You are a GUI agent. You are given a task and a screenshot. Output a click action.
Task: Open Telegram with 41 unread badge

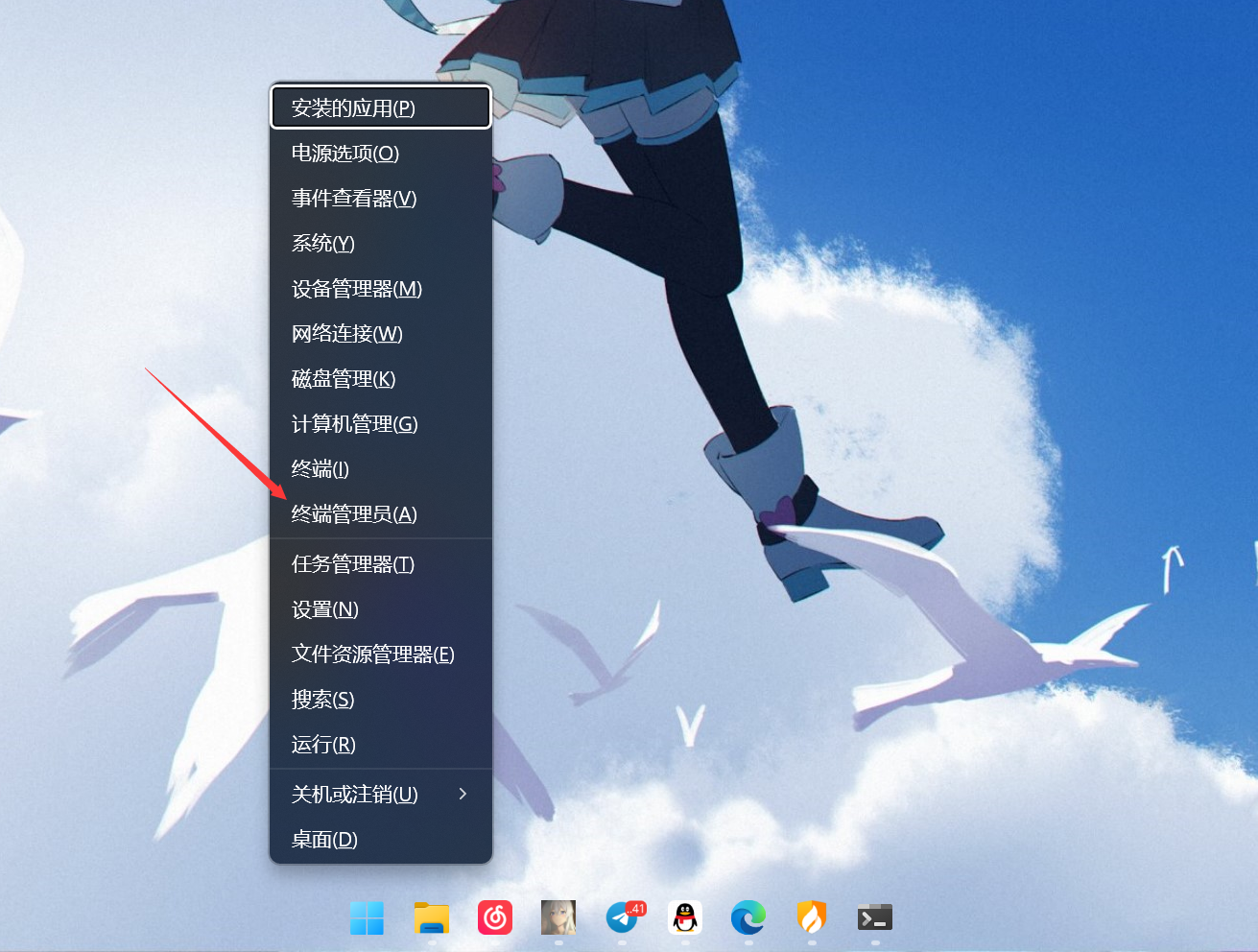[x=623, y=918]
